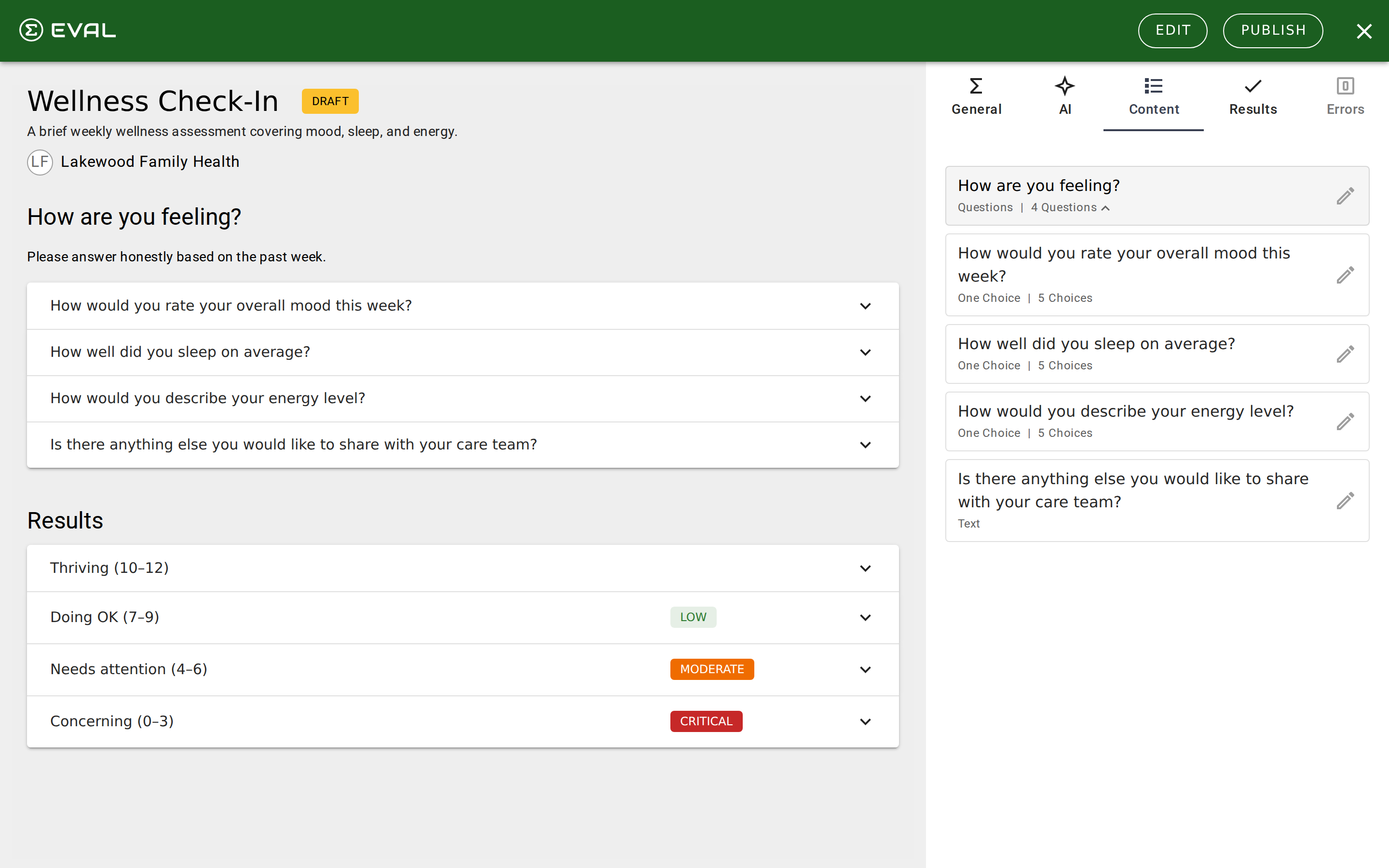Click the EVAL logo
1389x868 pixels.
point(67,30)
